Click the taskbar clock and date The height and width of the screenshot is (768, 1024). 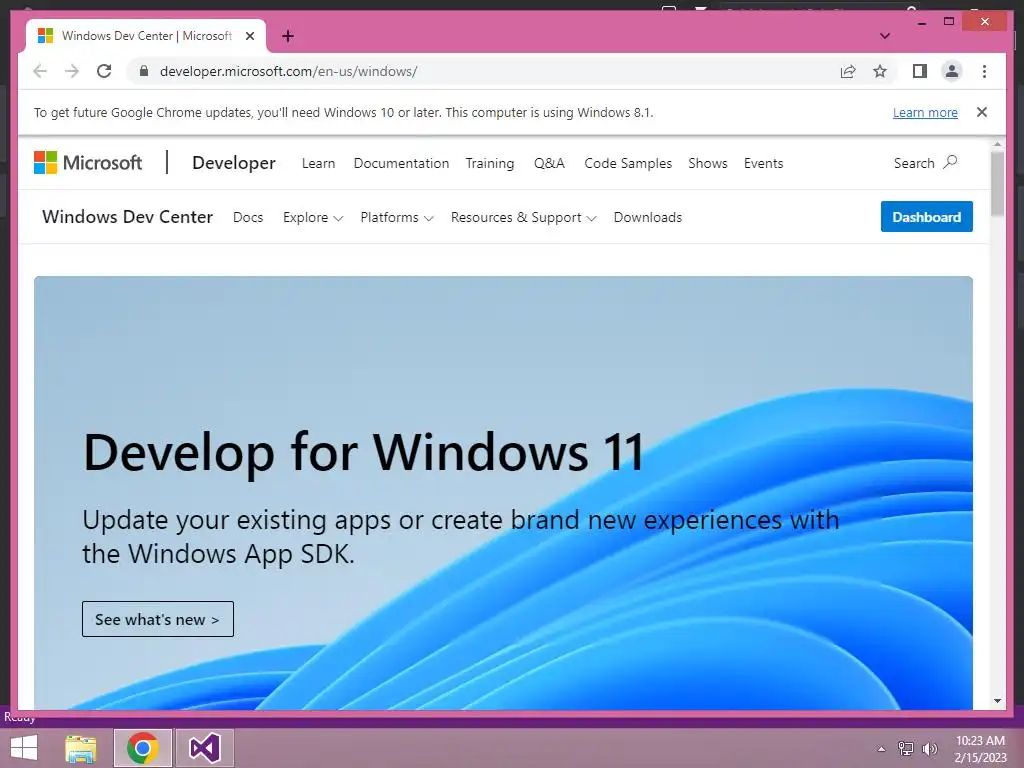pyautogui.click(x=980, y=749)
